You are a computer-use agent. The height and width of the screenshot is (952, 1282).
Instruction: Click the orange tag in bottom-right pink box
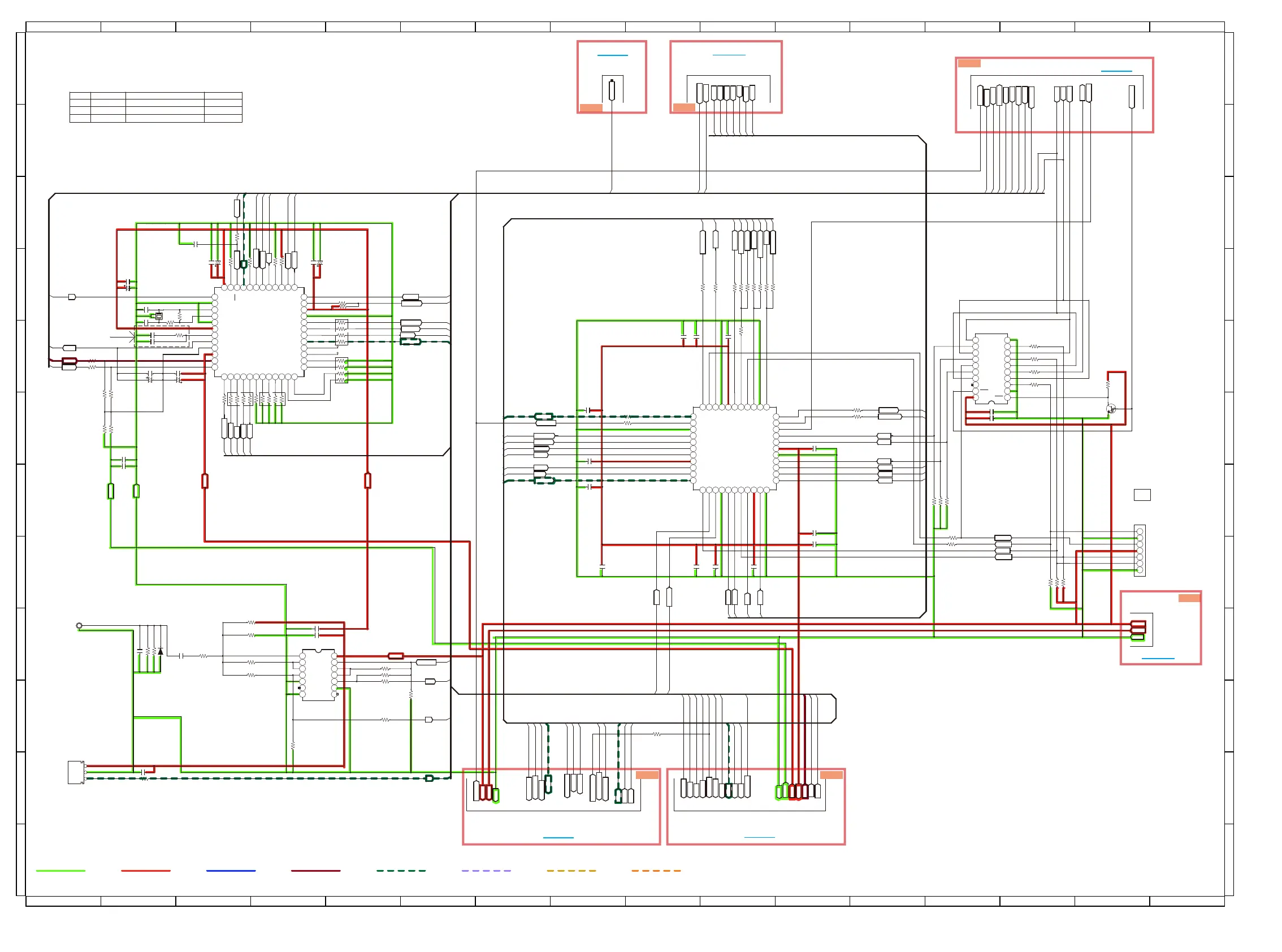(830, 775)
